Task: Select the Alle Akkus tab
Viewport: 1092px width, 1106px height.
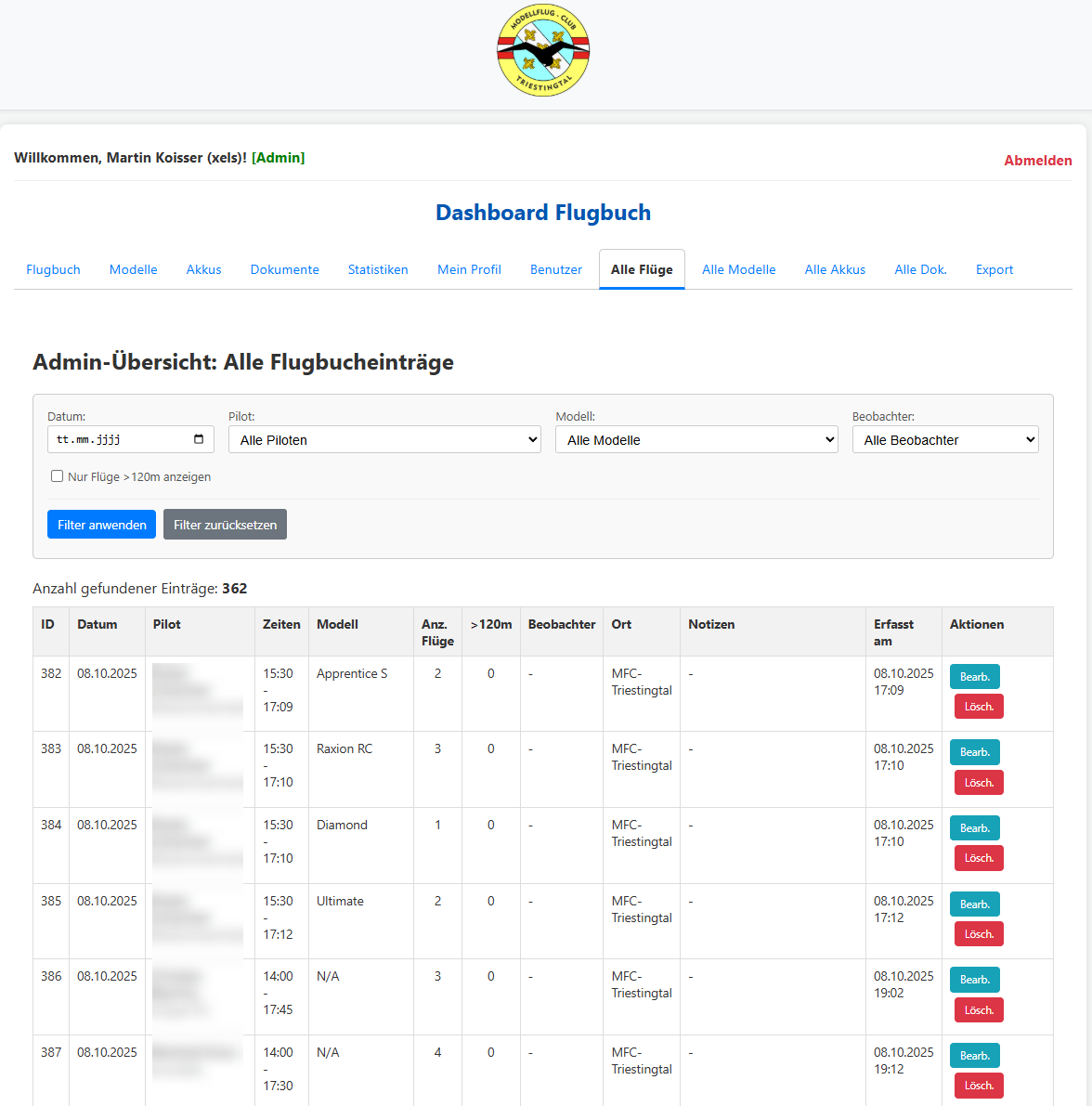Action: click(835, 269)
